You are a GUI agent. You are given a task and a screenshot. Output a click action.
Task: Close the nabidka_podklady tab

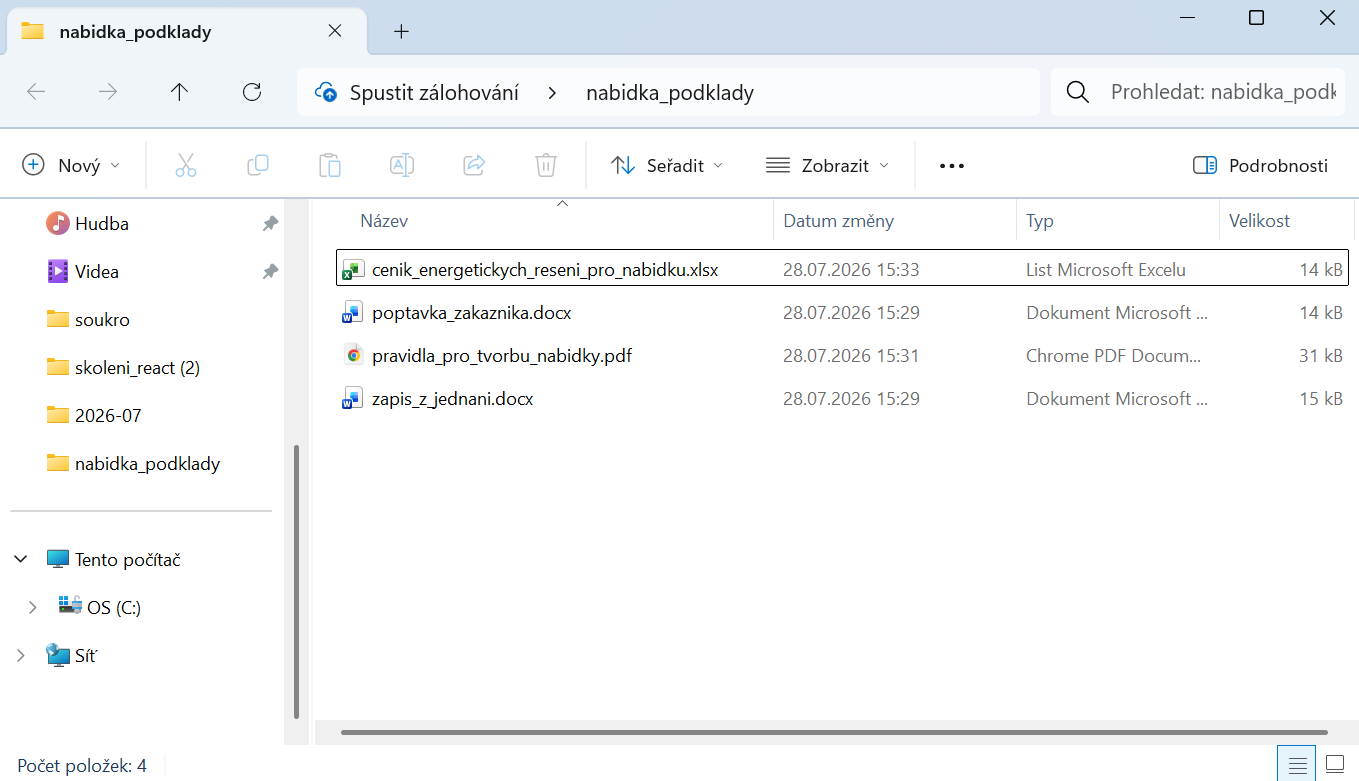(x=335, y=31)
